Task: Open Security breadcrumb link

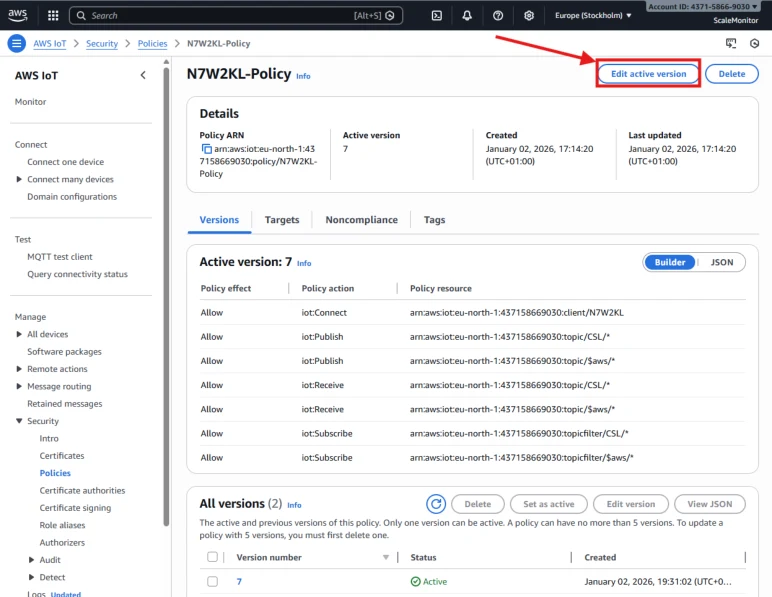Action: pos(102,43)
